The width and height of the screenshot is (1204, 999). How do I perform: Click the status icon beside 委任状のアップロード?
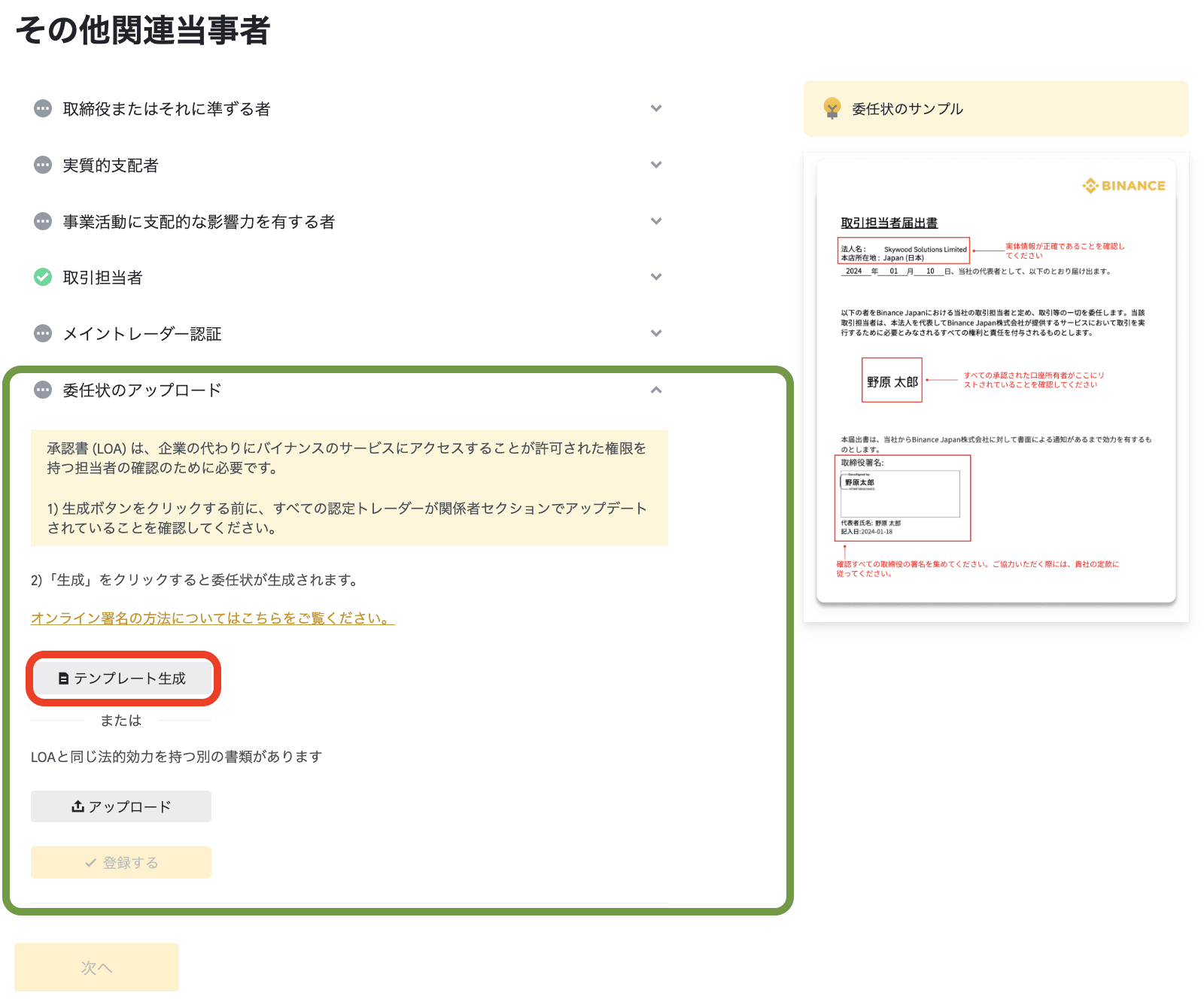coord(43,390)
